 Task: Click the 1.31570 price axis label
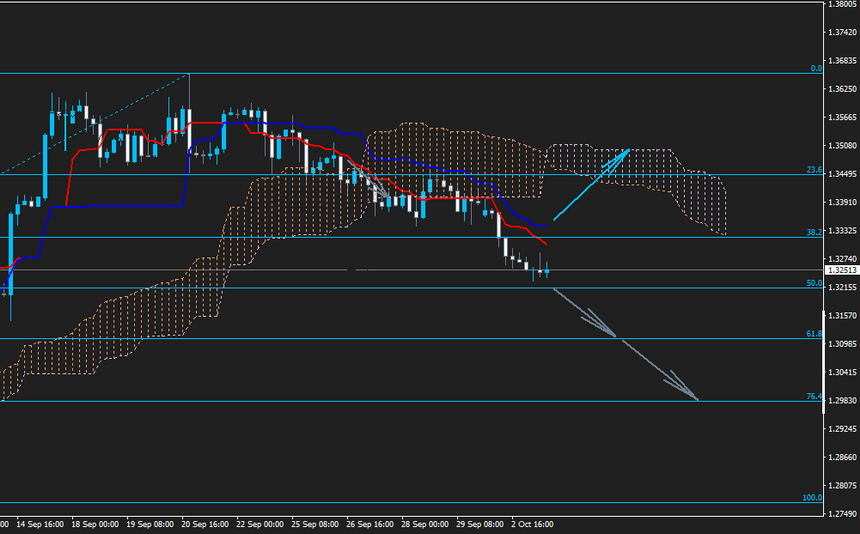(842, 316)
